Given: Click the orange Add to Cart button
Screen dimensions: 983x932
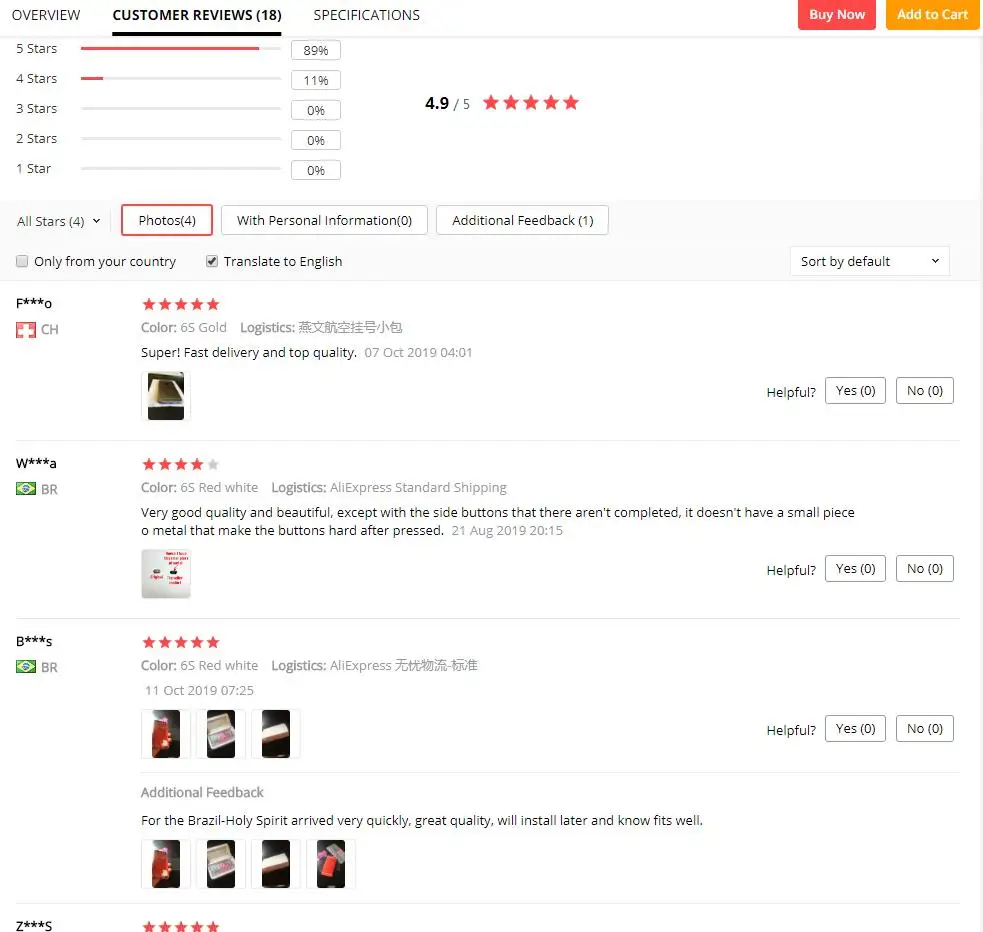Looking at the screenshot, I should coord(932,14).
